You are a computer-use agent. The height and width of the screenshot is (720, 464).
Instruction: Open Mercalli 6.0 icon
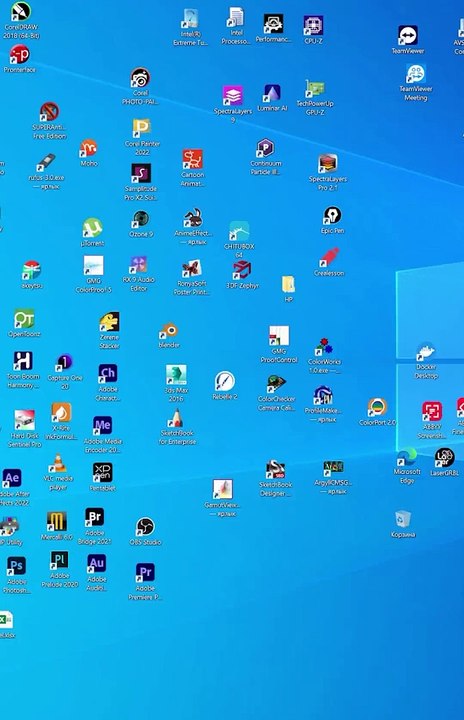pos(57,522)
